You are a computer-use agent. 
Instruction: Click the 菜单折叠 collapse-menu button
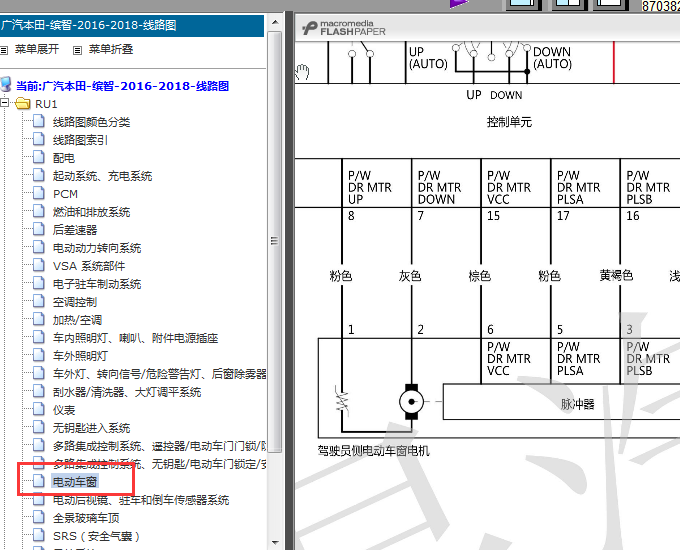[x=111, y=49]
